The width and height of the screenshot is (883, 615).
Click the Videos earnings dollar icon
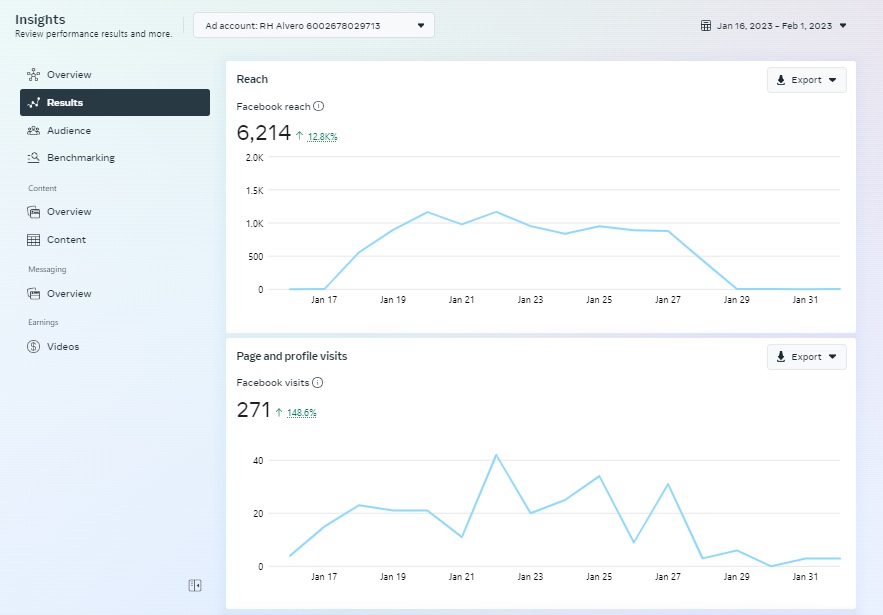[33, 347]
